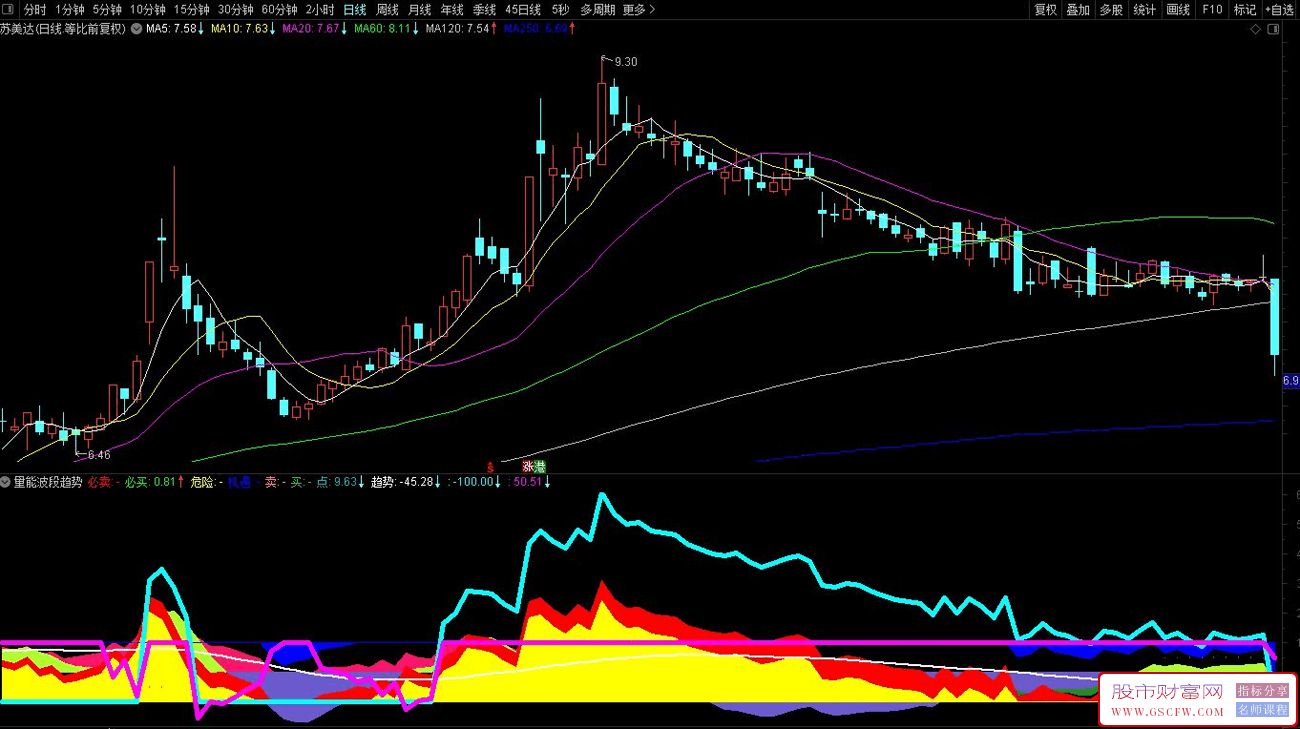
Task: Open the 多股 multi-stock view
Action: 1111,10
